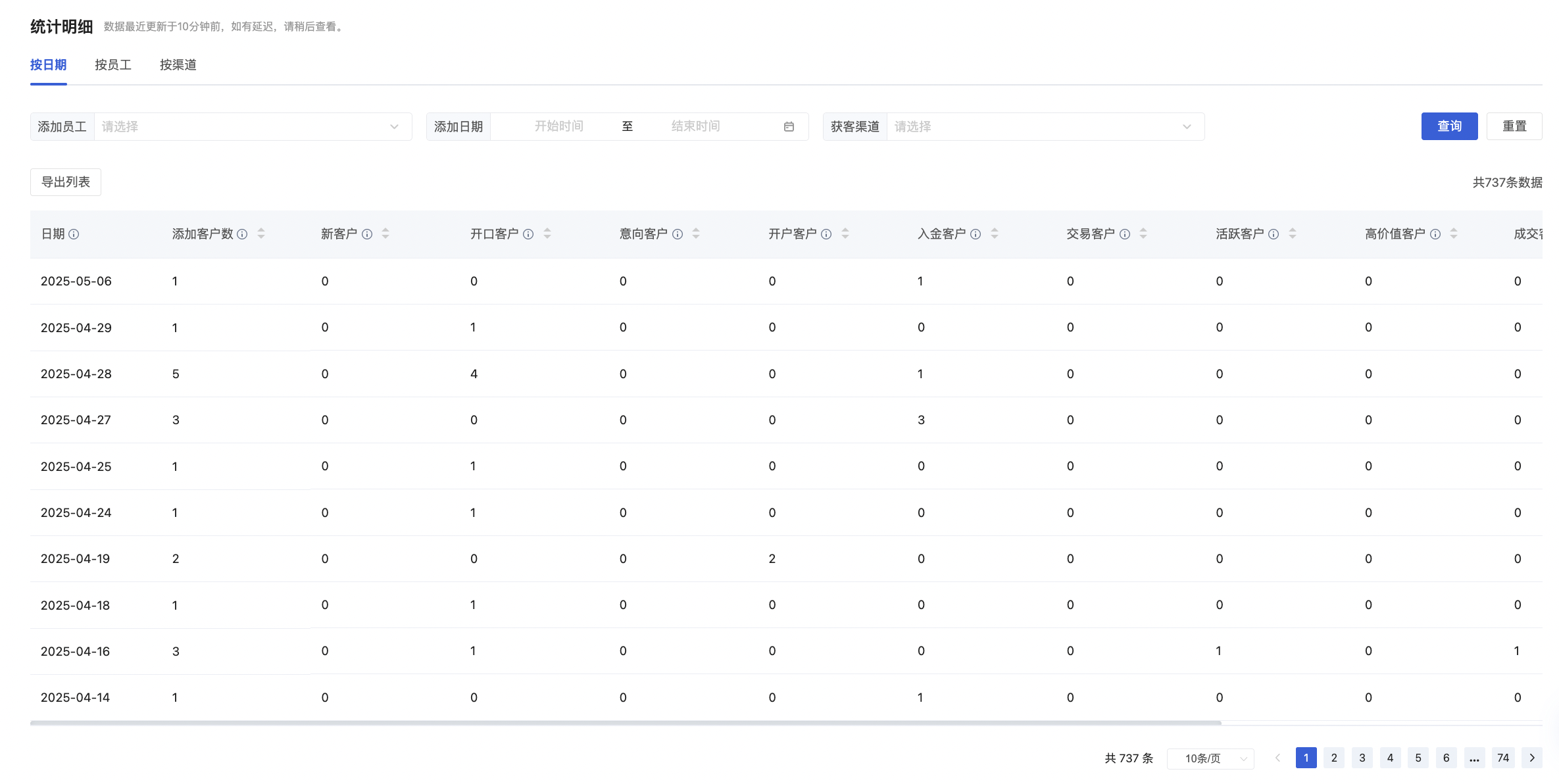Click info icon next to 开口客户
The width and height of the screenshot is (1559, 784).
(x=528, y=234)
